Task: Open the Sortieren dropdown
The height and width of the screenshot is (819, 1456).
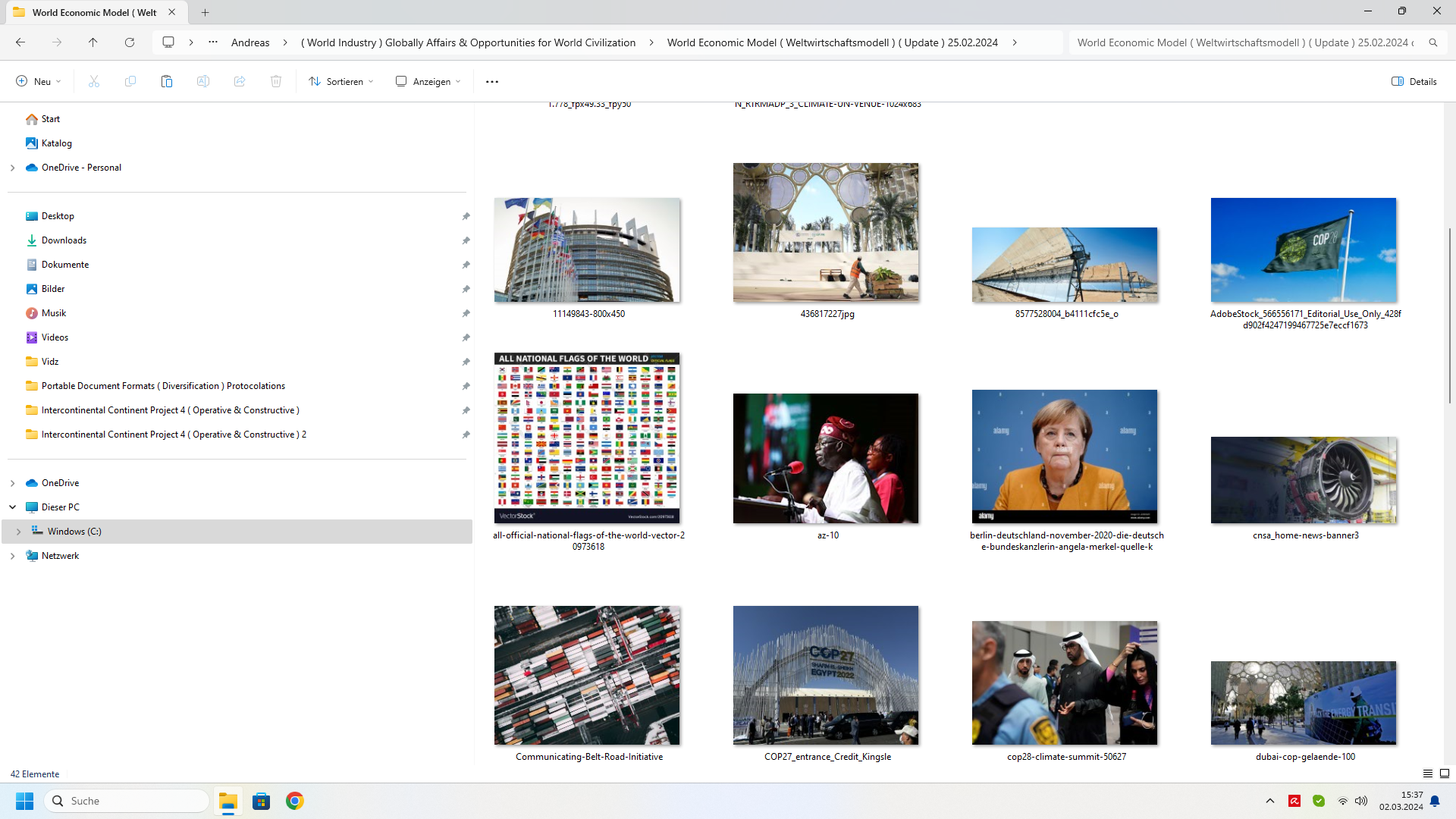Action: [341, 81]
